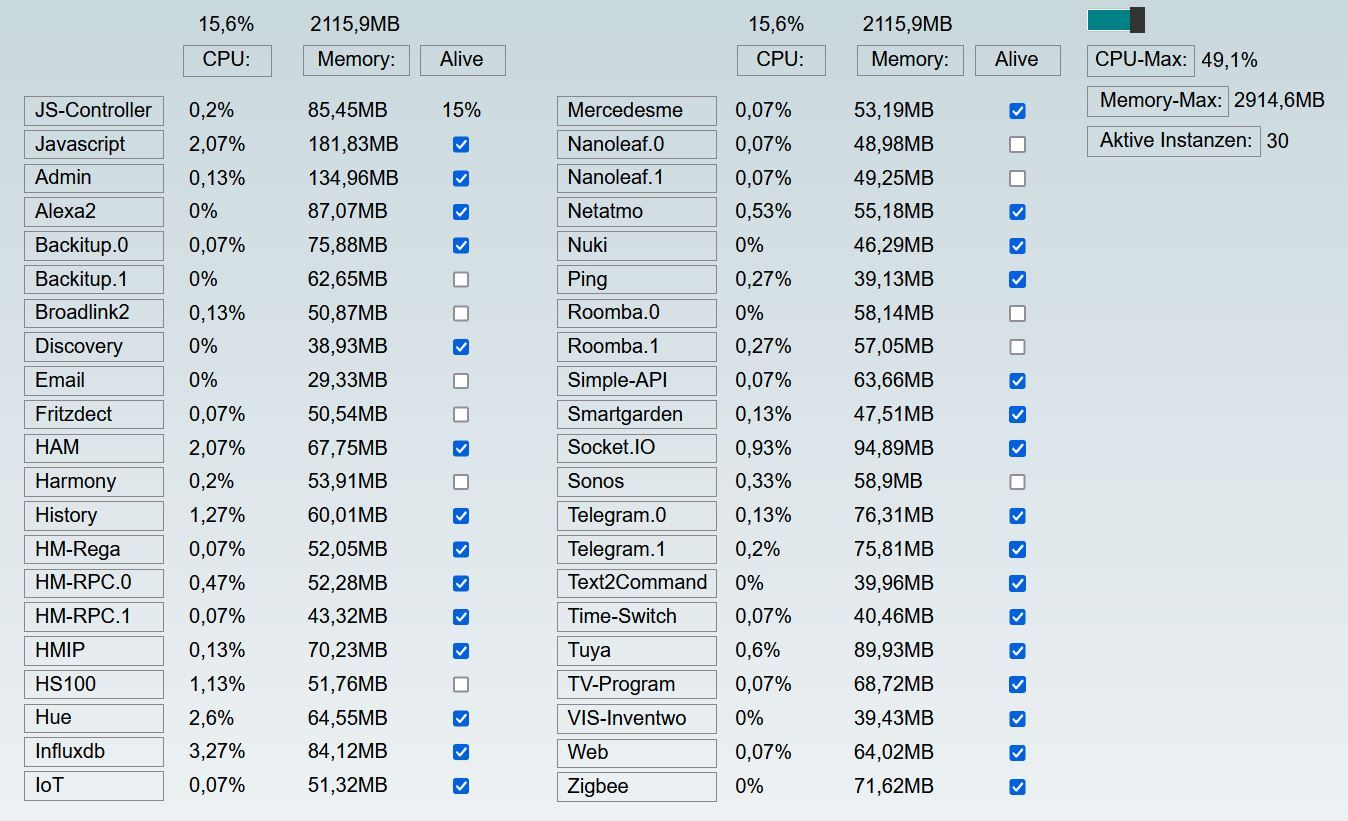Toggle the Javascript alive checkbox
The width and height of the screenshot is (1348, 821).
click(461, 144)
